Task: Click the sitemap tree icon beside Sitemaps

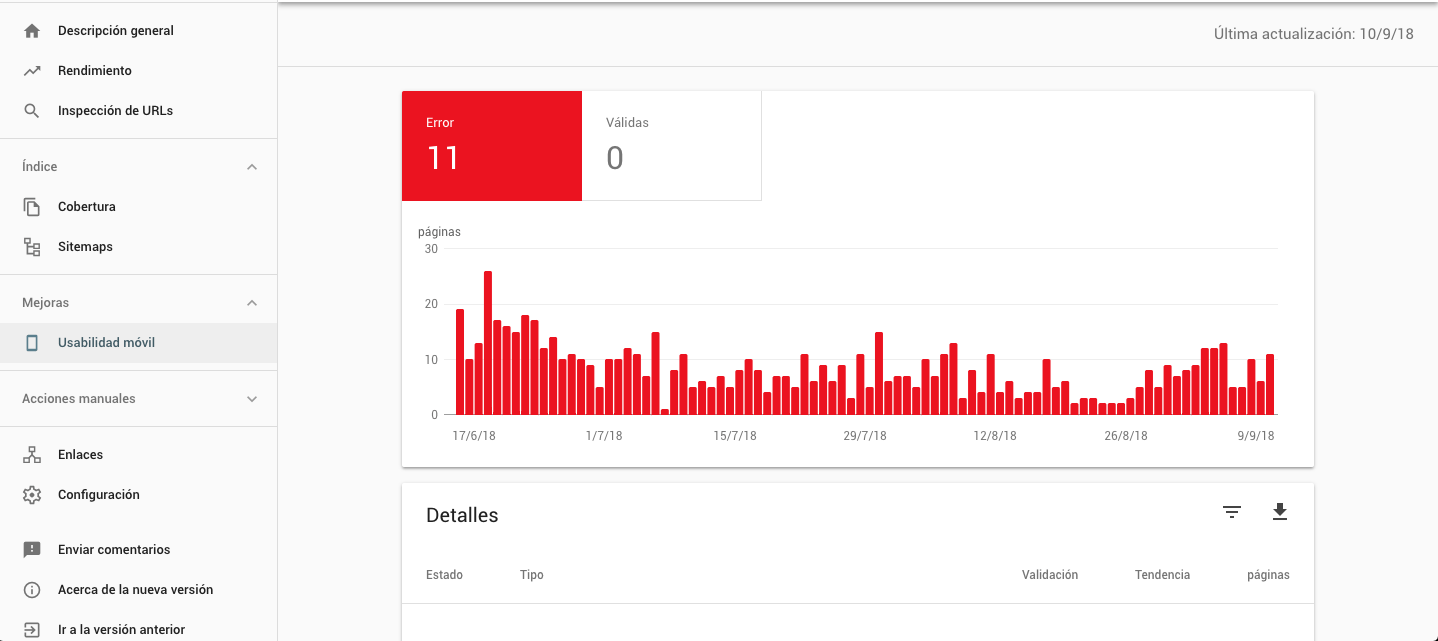Action: 32,247
